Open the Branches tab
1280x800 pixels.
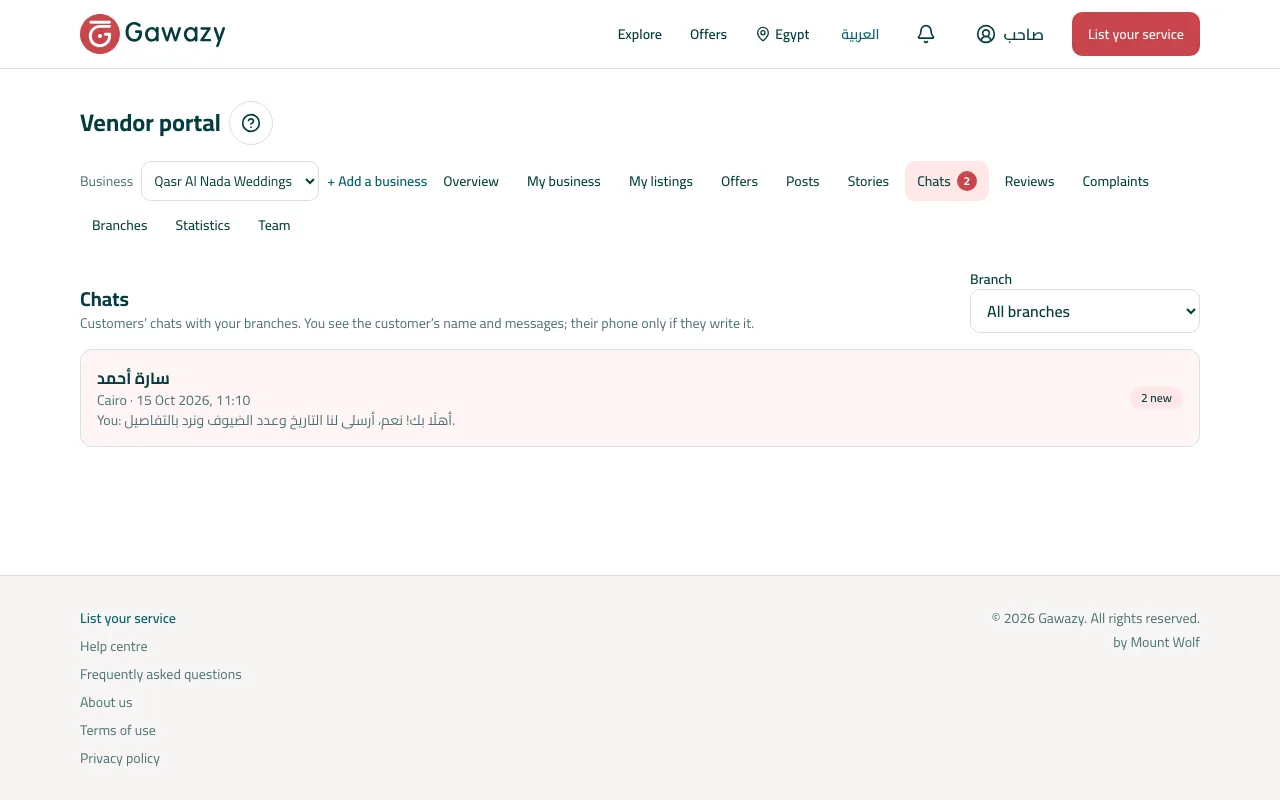[120, 225]
